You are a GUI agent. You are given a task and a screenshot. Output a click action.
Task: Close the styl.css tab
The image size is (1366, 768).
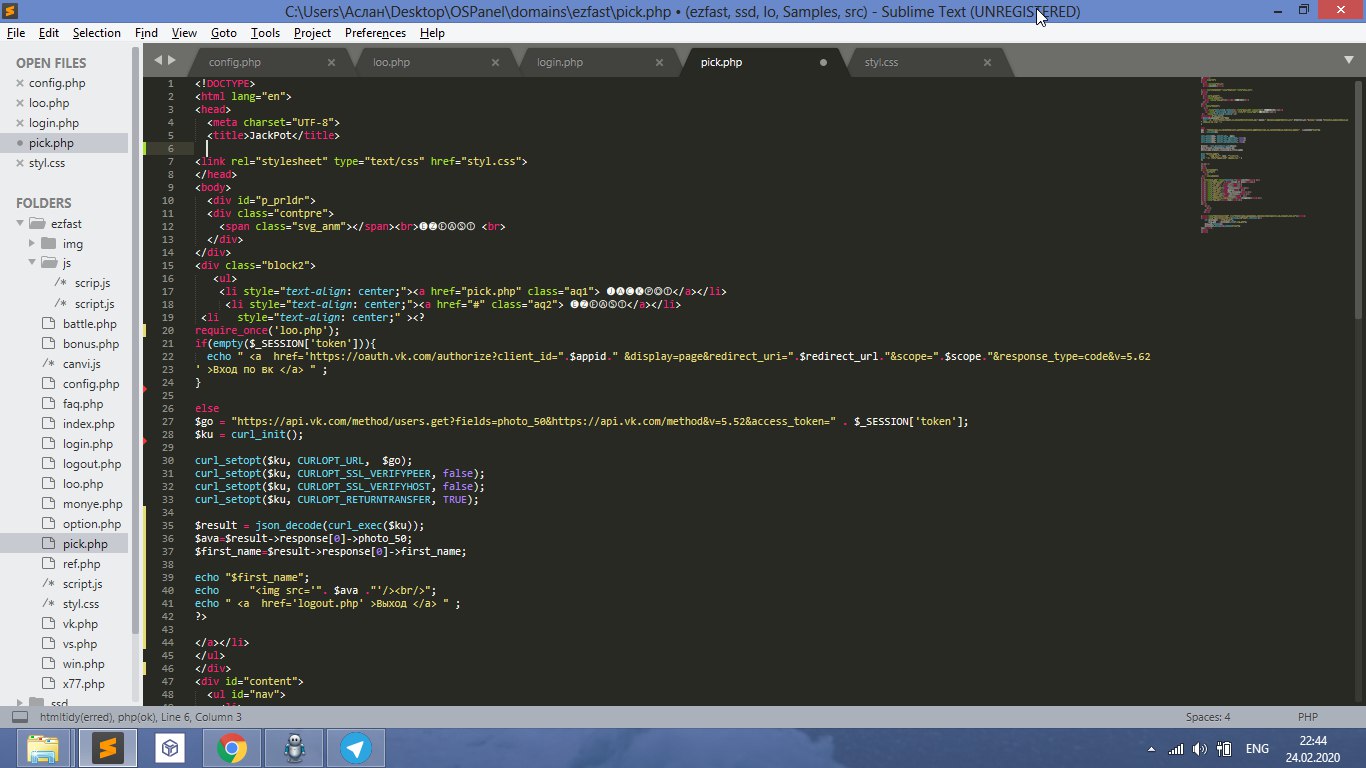click(x=987, y=62)
